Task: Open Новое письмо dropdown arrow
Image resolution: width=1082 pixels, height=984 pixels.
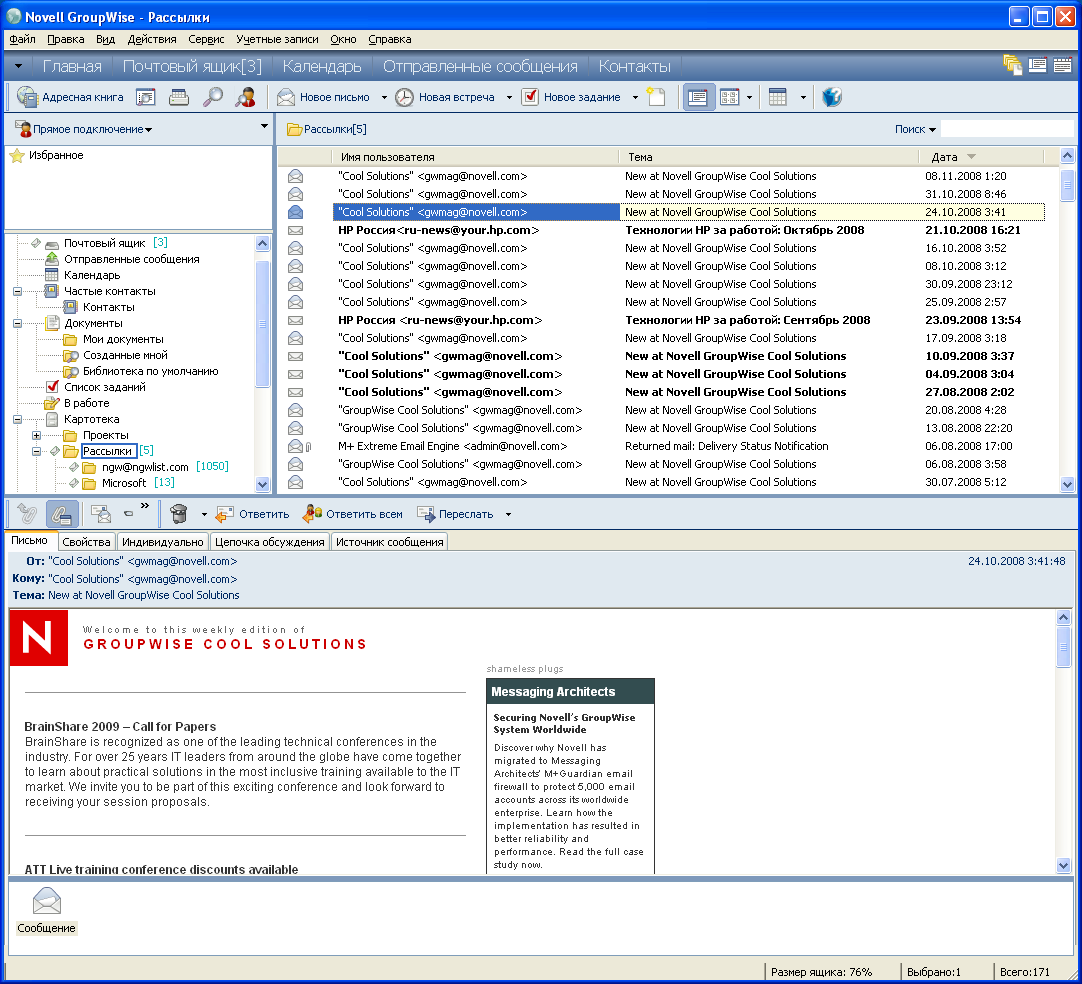Action: [x=384, y=98]
